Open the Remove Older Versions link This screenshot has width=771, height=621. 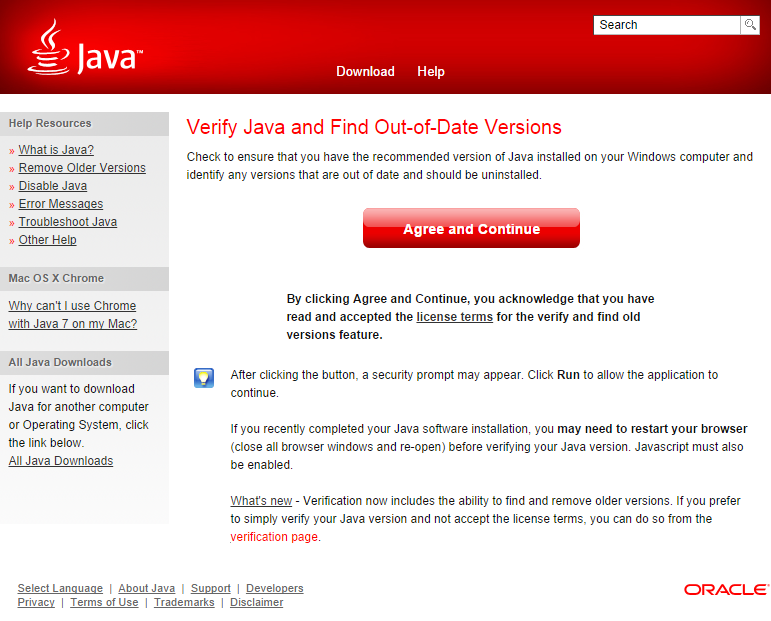coord(82,168)
